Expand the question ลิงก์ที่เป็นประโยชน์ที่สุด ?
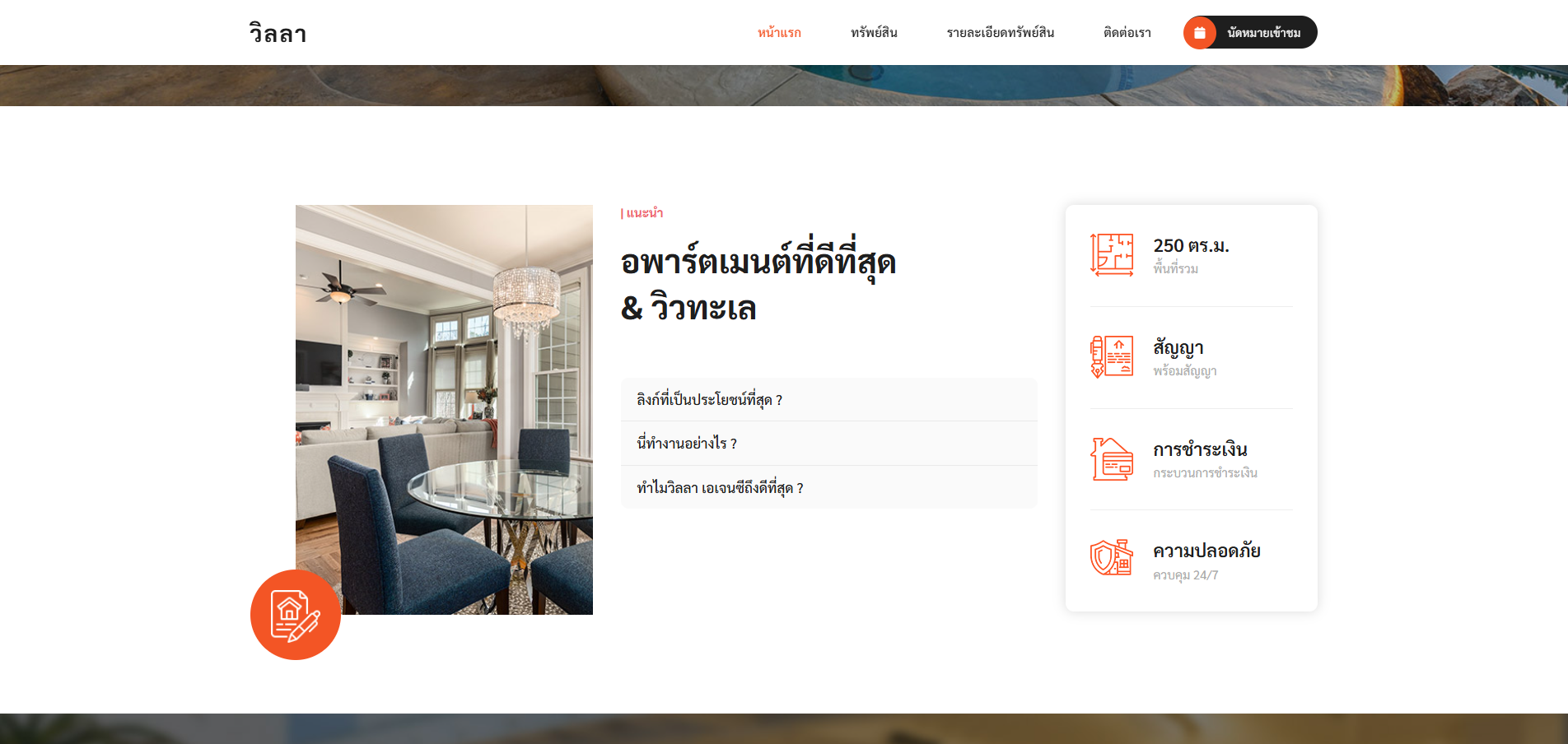 [710, 400]
